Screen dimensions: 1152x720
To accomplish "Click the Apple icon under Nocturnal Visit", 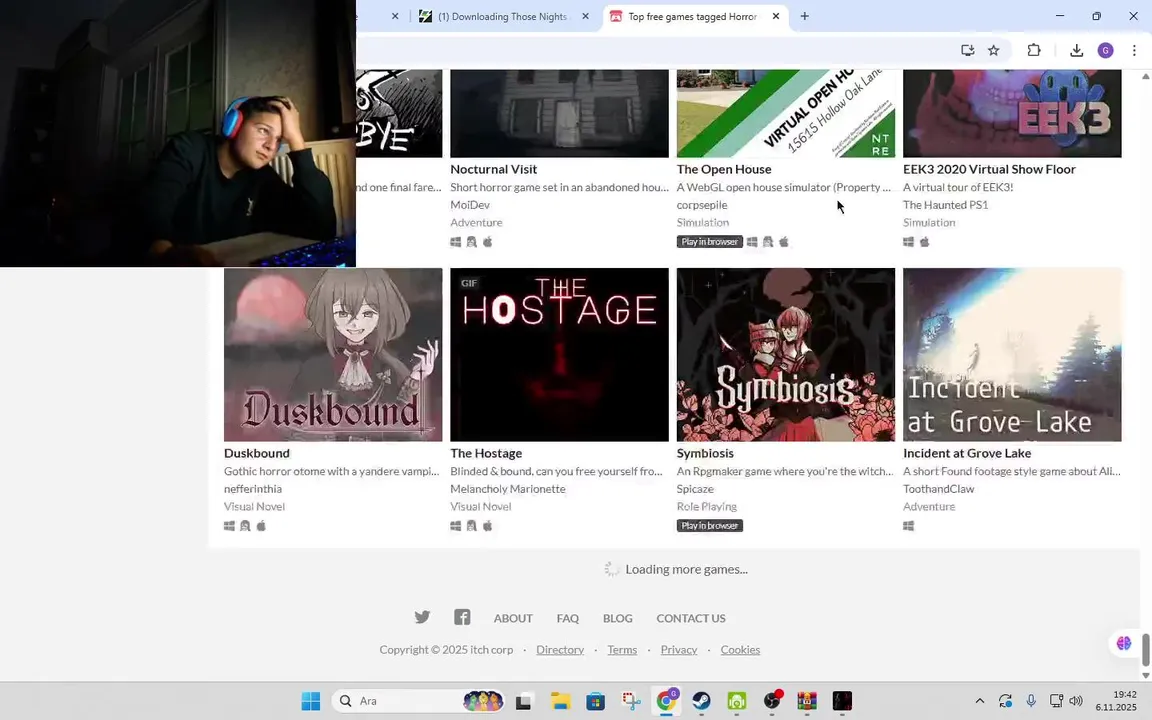I will coord(488,242).
